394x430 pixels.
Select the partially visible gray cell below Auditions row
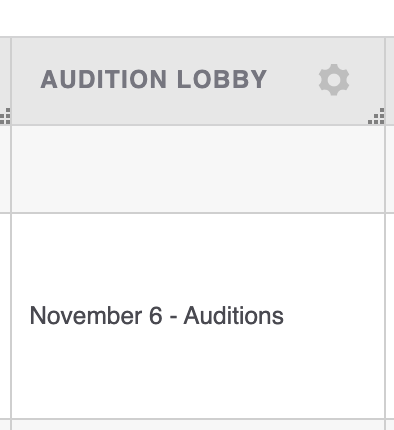(198, 425)
